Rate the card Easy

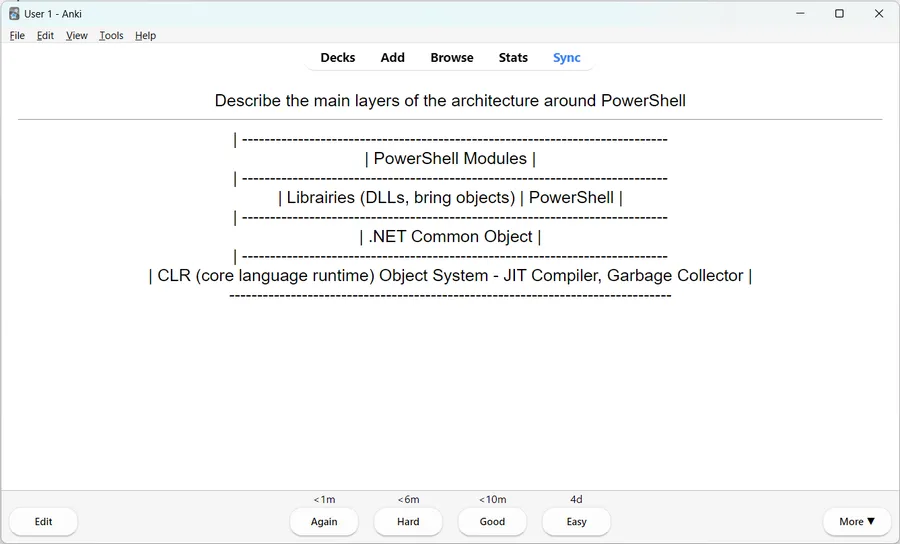tap(576, 522)
